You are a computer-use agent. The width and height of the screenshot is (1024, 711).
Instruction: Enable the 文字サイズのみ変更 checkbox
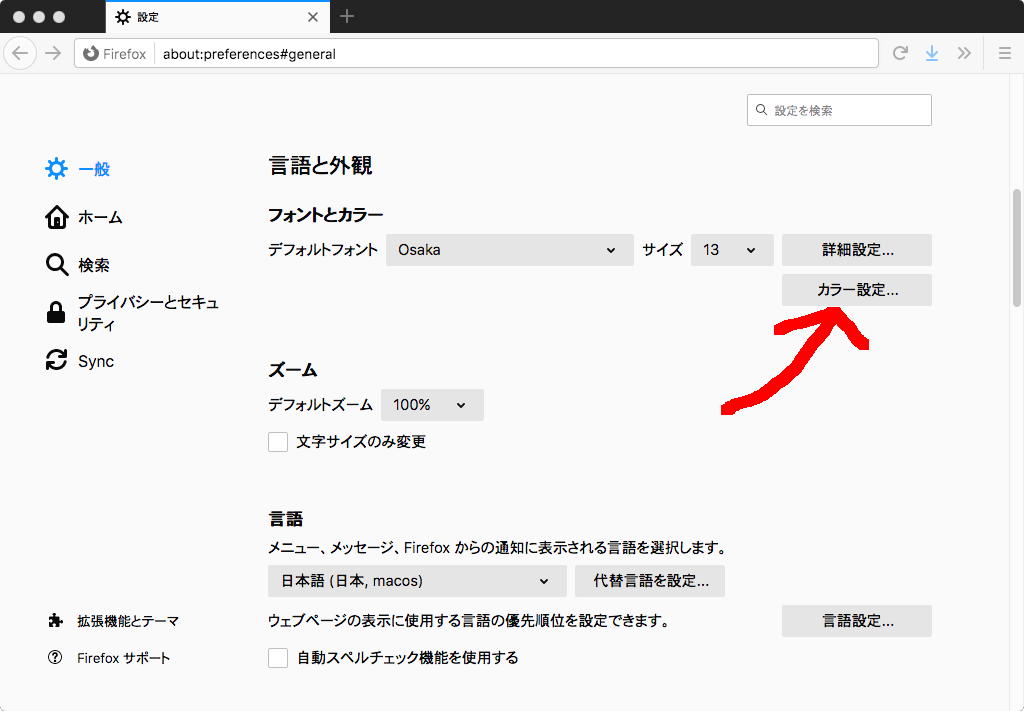(x=278, y=442)
